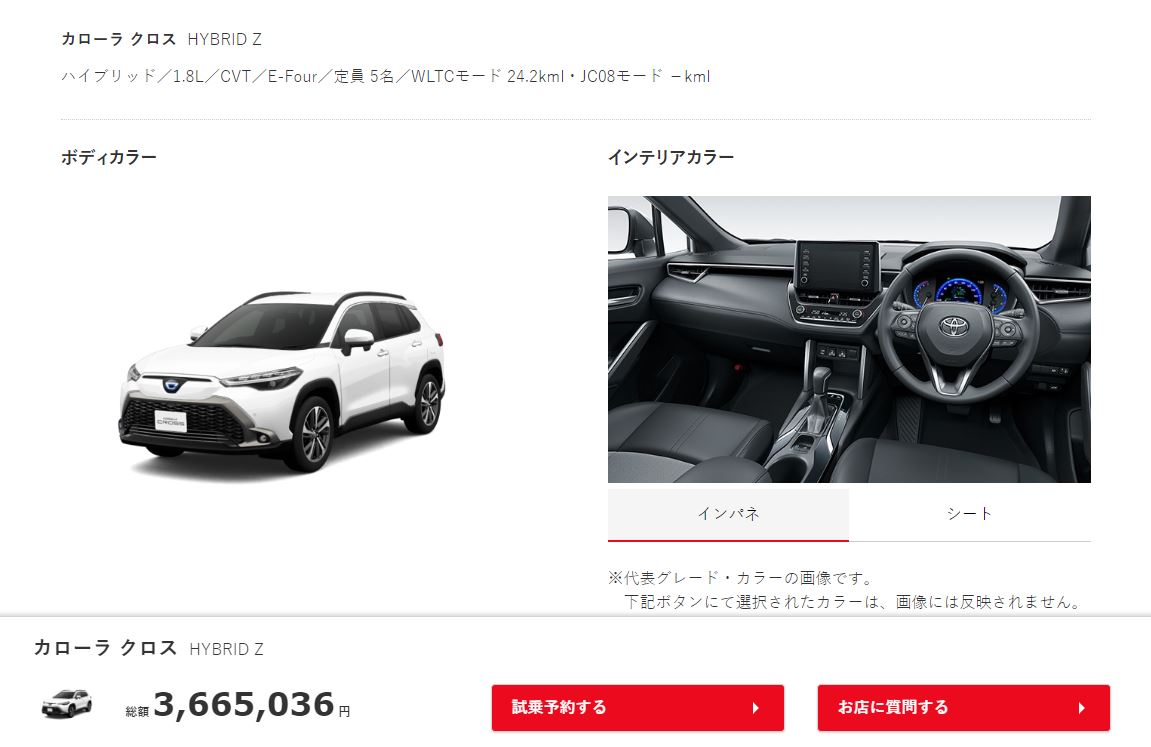1151x747 pixels.
Task: Switch to the インパネ tab
Action: (728, 514)
